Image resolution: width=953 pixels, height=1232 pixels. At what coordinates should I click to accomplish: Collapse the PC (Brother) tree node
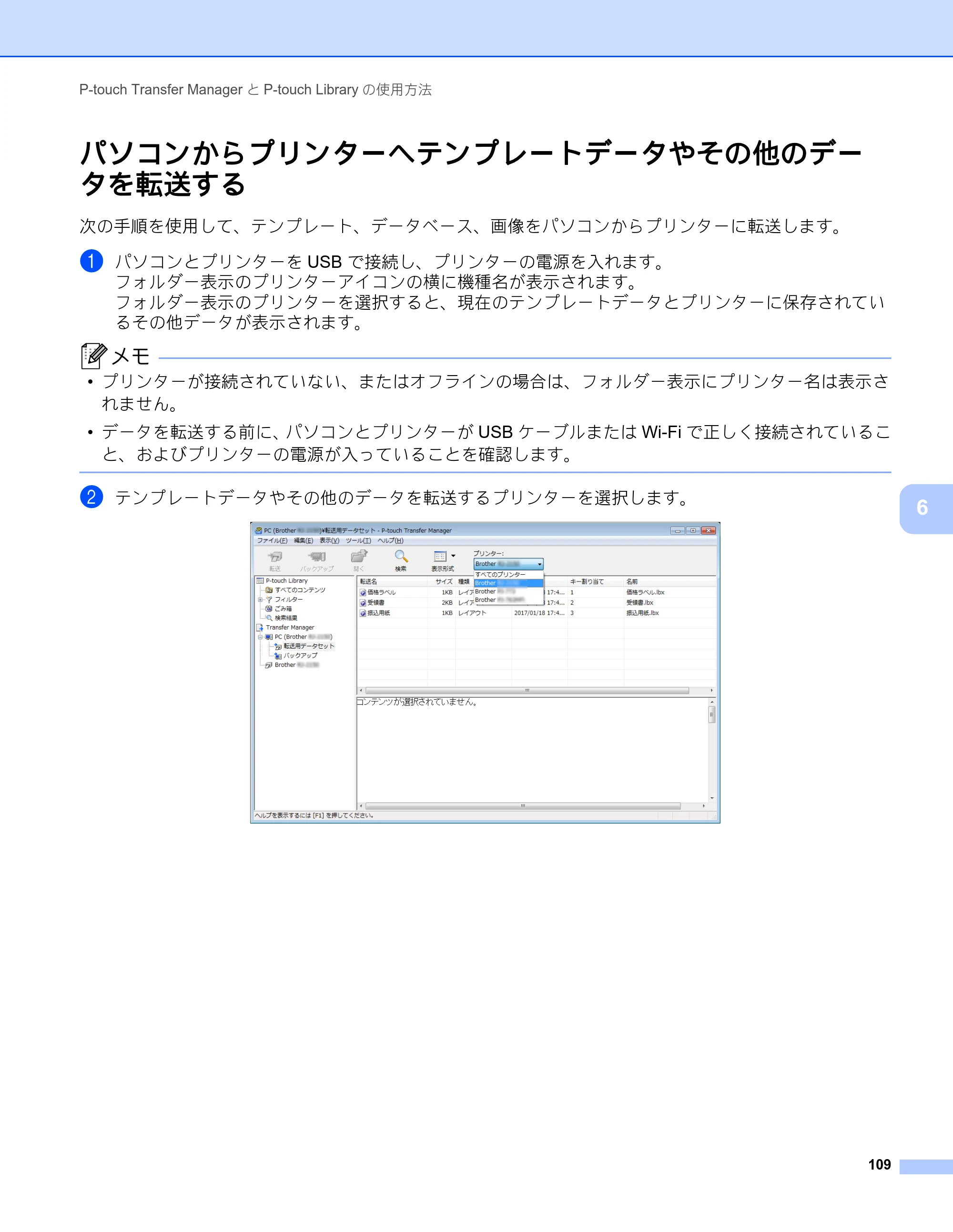260,637
